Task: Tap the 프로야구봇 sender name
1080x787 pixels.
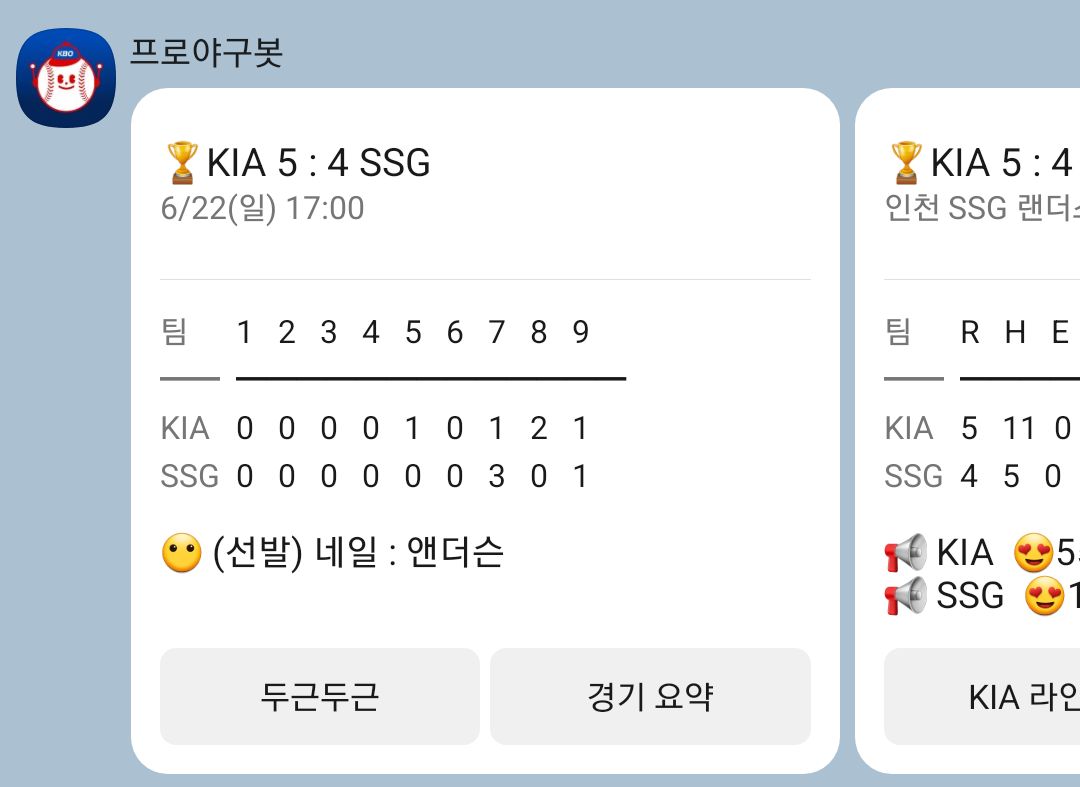Action: coord(206,52)
